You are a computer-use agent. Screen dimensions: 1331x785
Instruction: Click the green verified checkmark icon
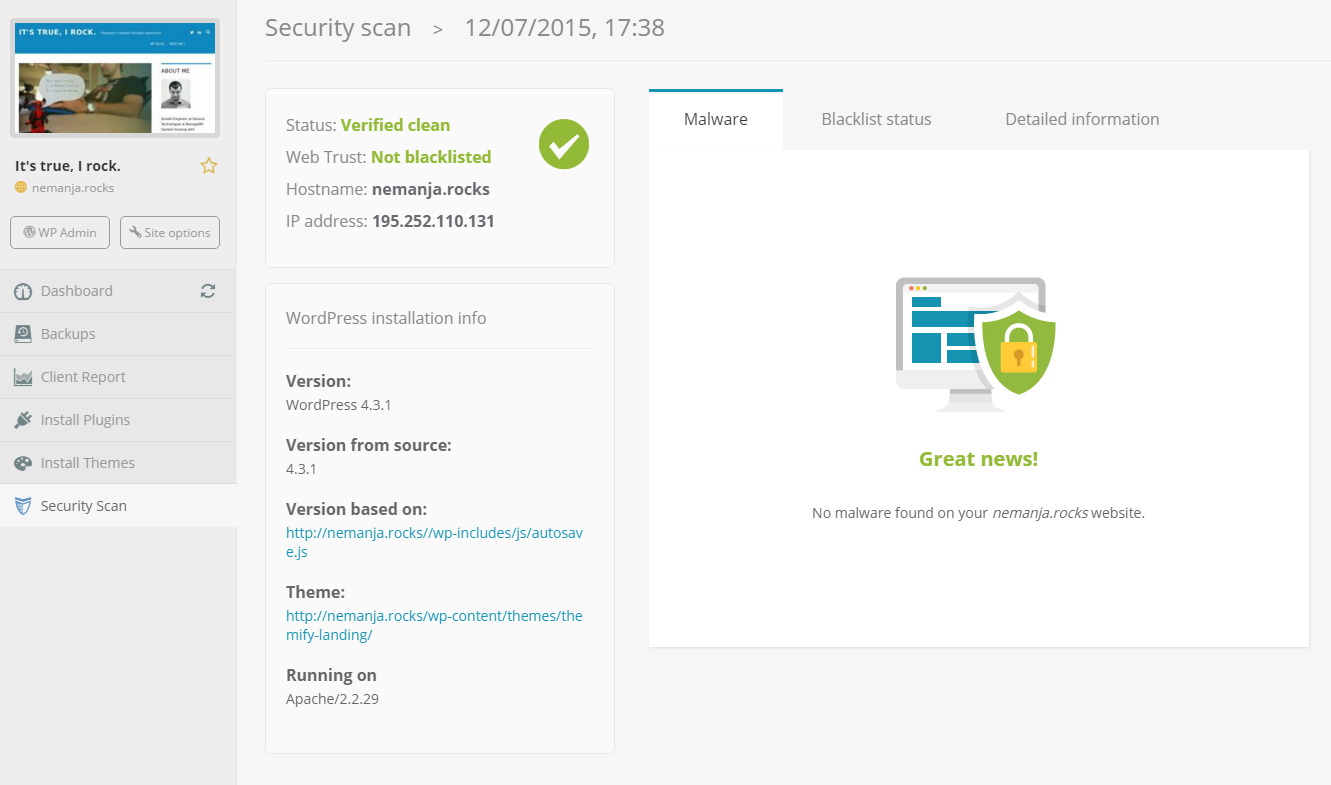[x=564, y=144]
